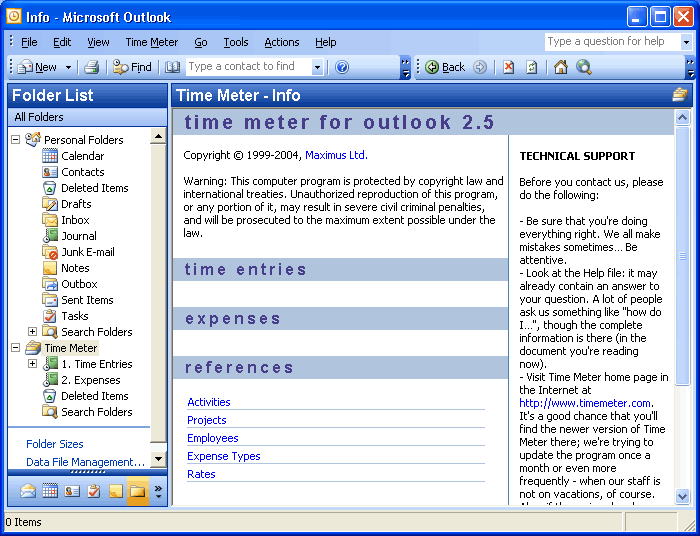Screen dimensions: 700x536
Task: Open the Rates reference link
Action: point(201,474)
